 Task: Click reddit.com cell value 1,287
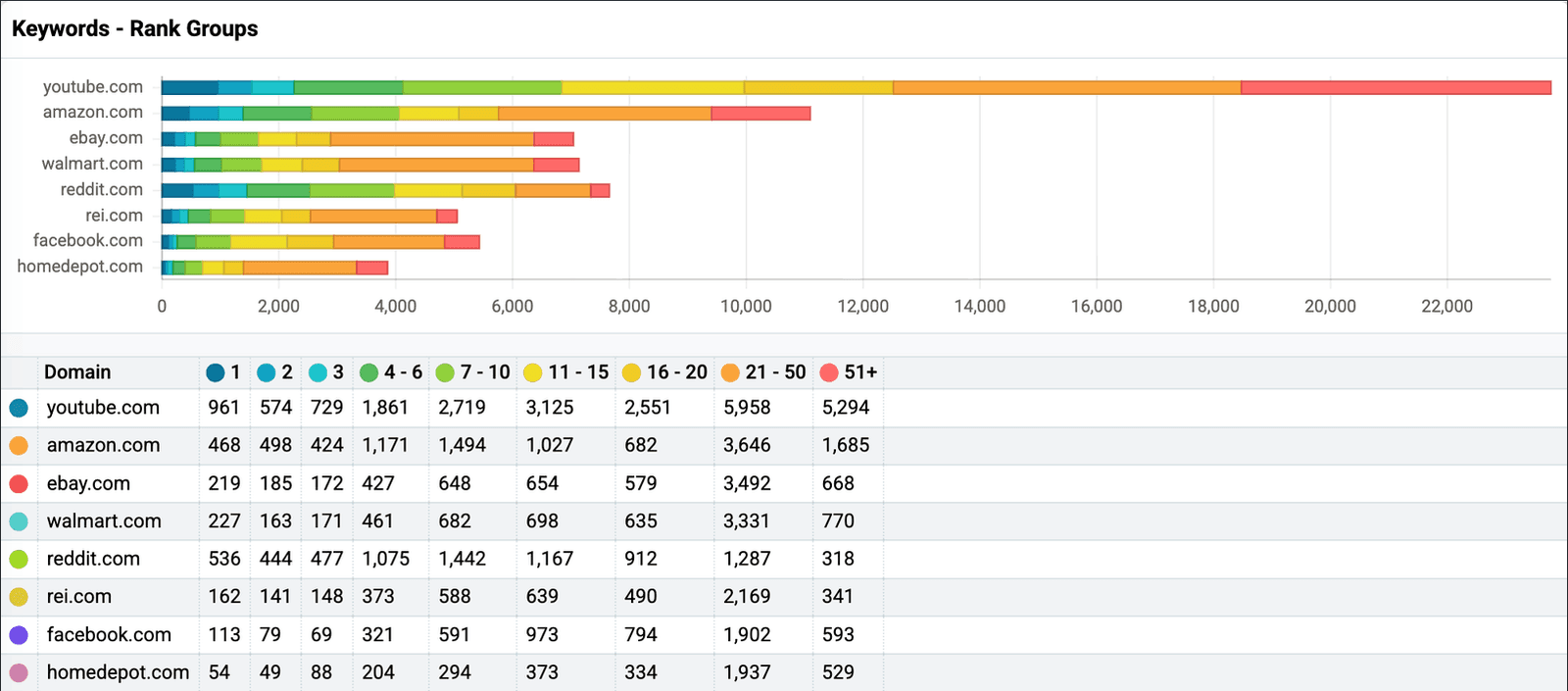pyautogui.click(x=747, y=559)
